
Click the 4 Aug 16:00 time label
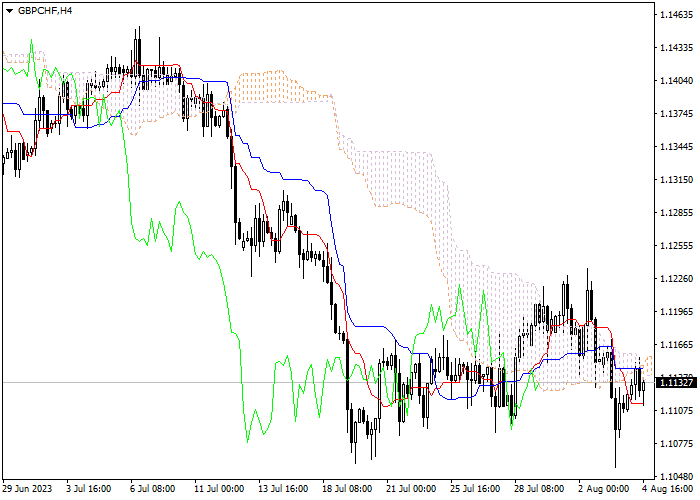pyautogui.click(x=668, y=489)
